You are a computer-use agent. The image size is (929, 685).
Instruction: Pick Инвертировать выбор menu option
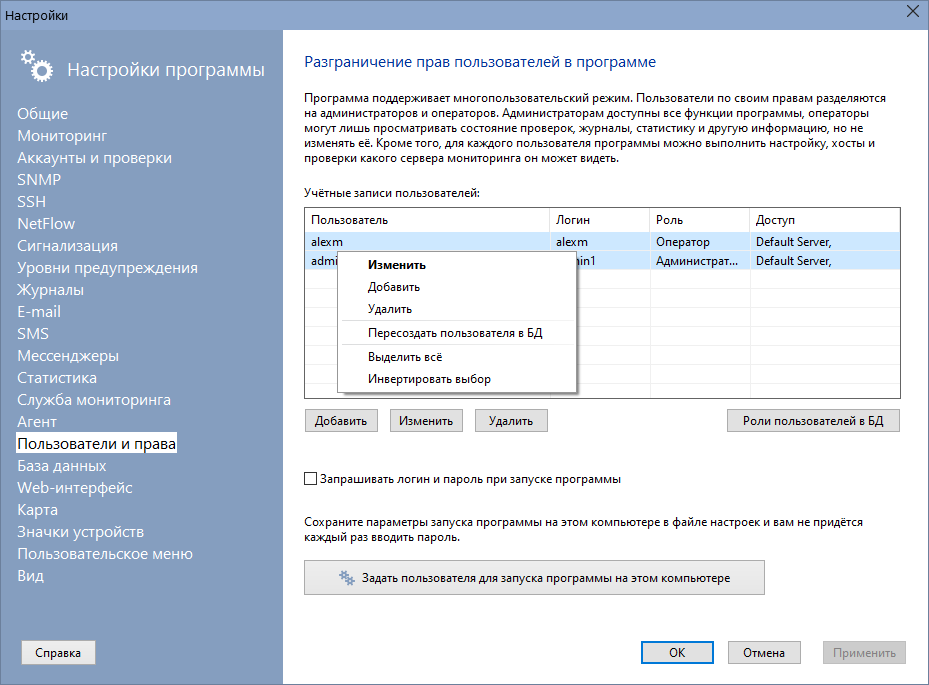tap(428, 379)
